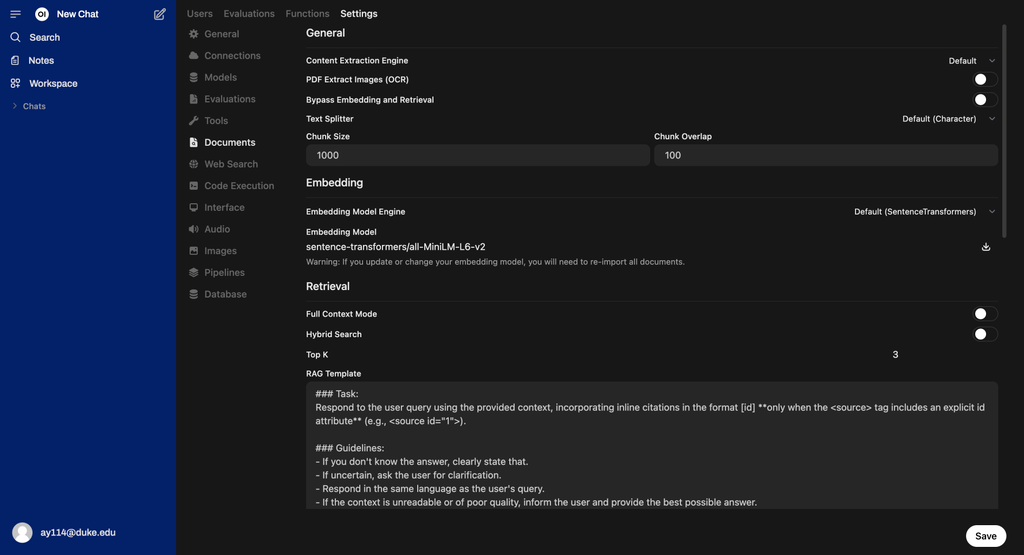Click the Chunk Size input field
1024x555 pixels.
(x=477, y=155)
